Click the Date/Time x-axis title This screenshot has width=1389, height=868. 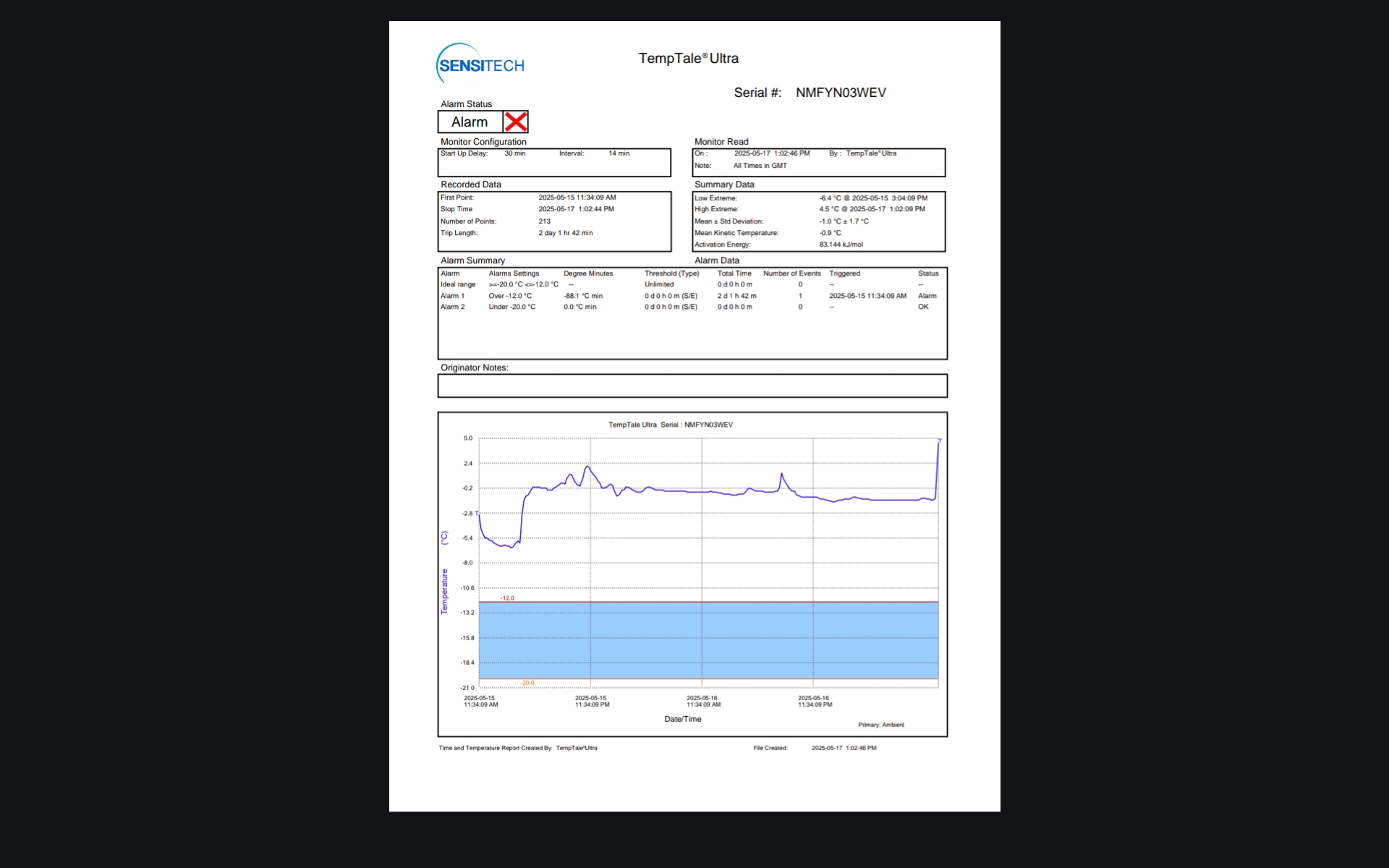(683, 719)
